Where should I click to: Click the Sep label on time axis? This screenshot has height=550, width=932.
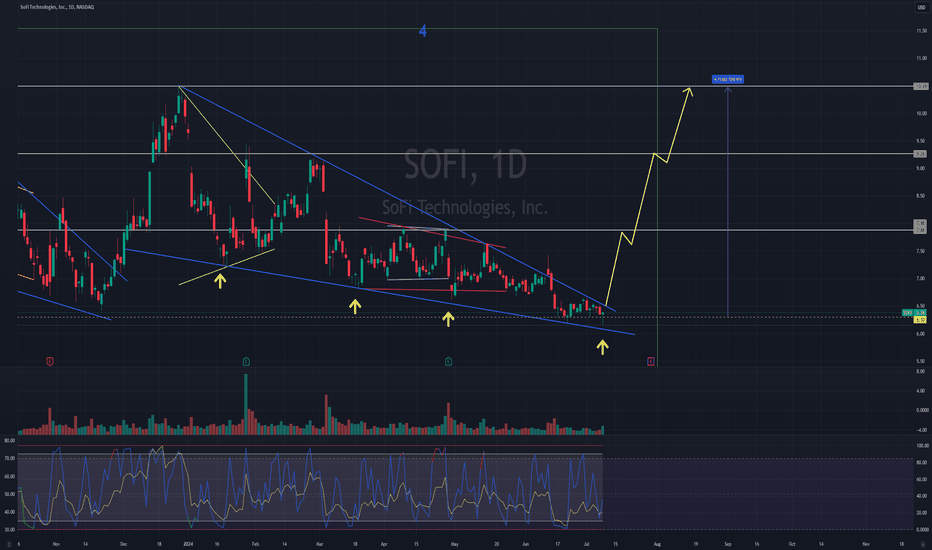pos(728,544)
